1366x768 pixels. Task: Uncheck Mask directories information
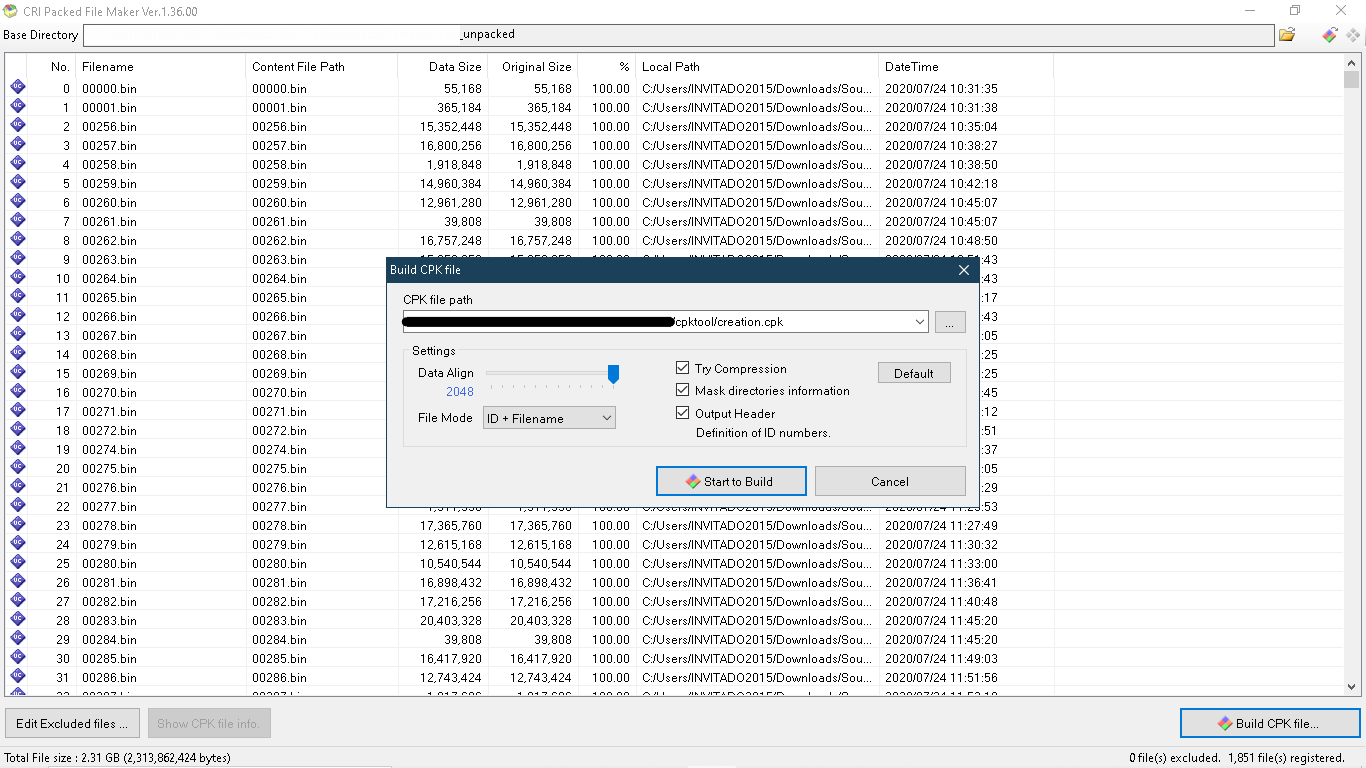[683, 391]
